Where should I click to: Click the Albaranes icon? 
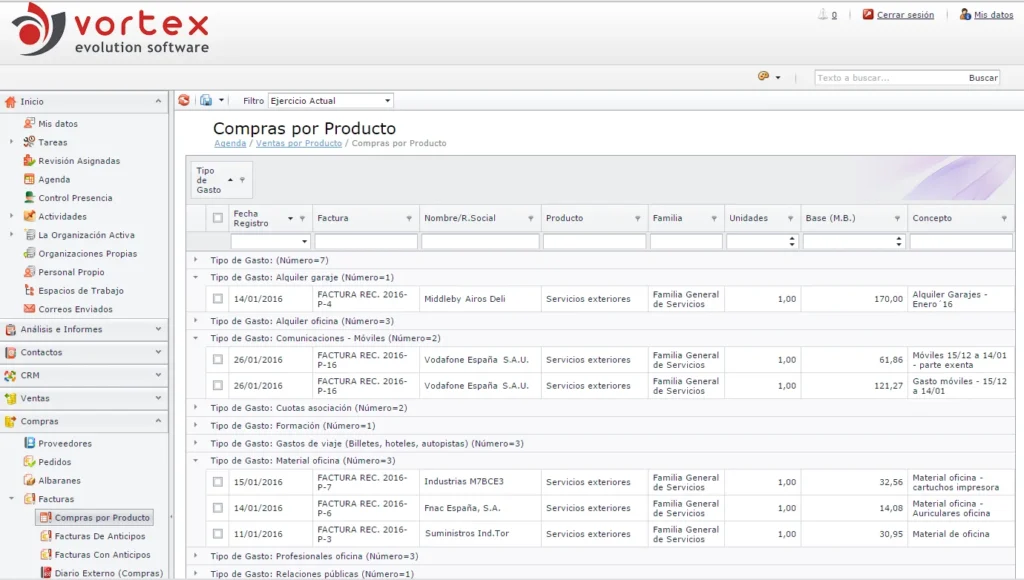tap(29, 480)
